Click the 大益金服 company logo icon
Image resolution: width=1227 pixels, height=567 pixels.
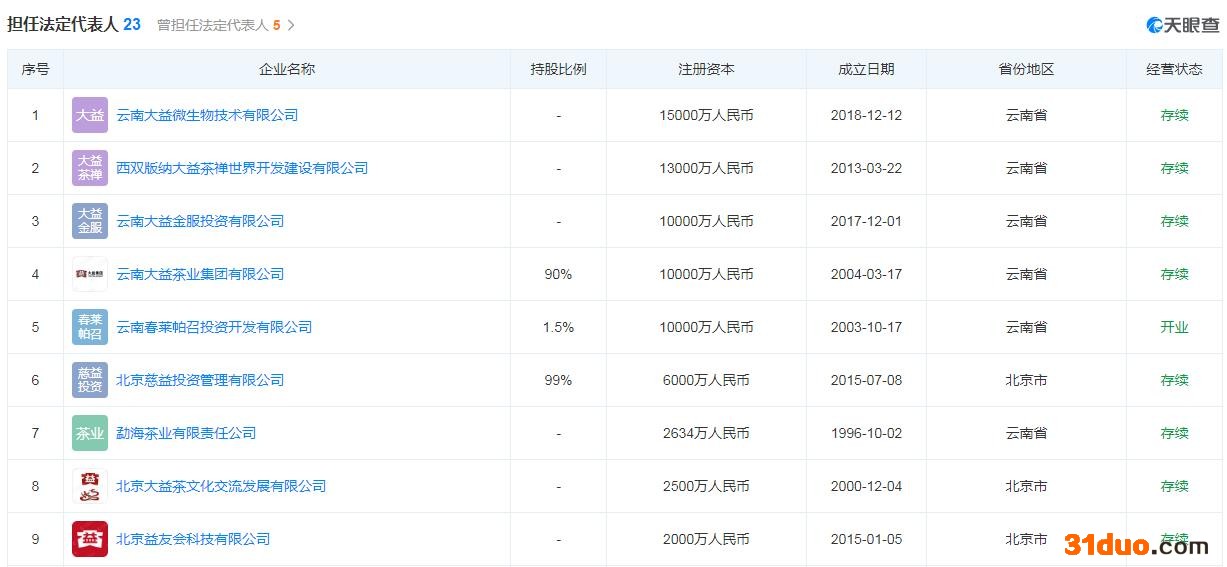[x=89, y=221]
